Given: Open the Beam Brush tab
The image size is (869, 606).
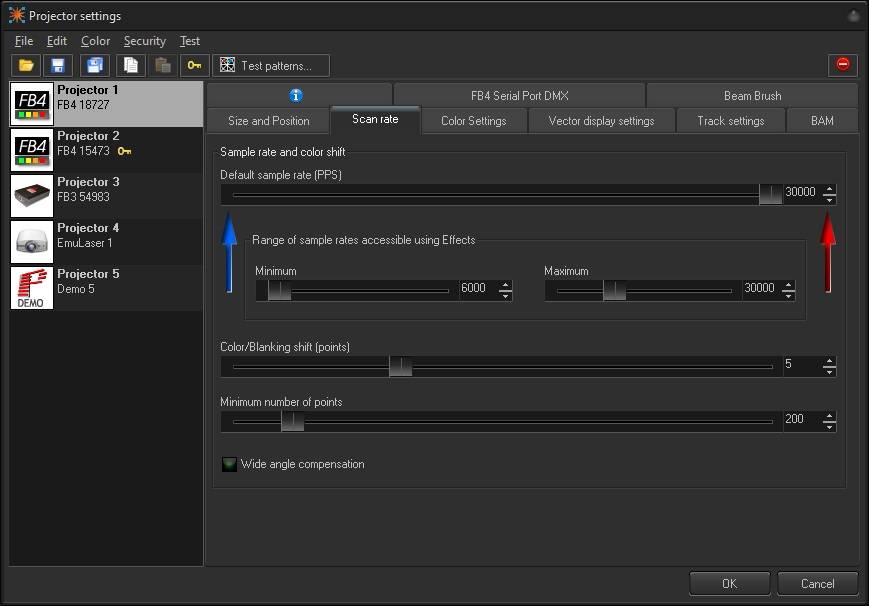Looking at the screenshot, I should coord(752,95).
